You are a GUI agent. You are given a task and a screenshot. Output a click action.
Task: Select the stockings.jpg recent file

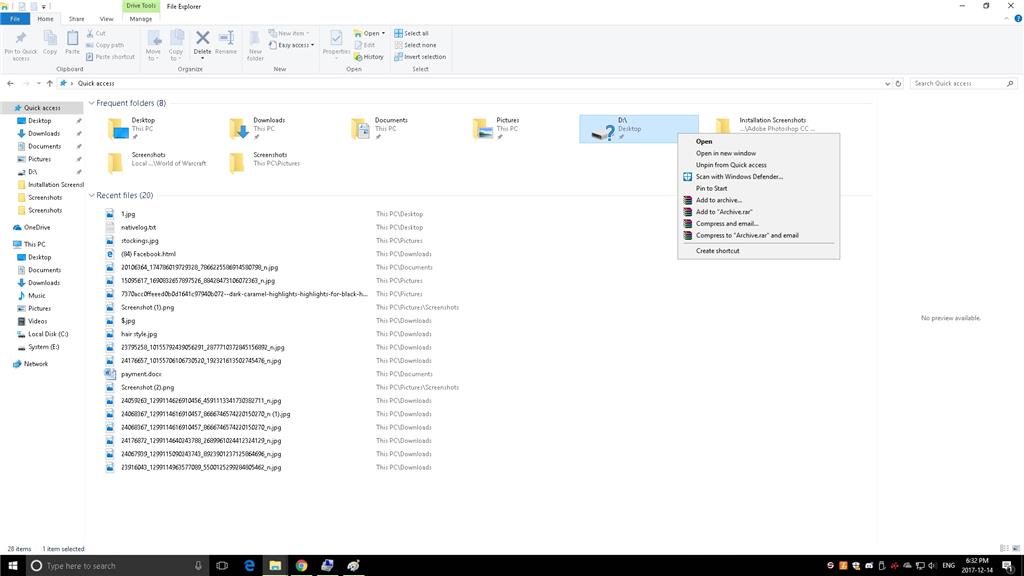coord(139,241)
